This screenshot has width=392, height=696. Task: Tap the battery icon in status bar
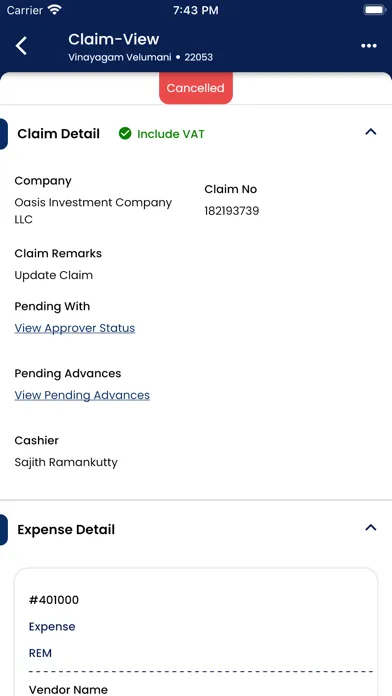375,10
